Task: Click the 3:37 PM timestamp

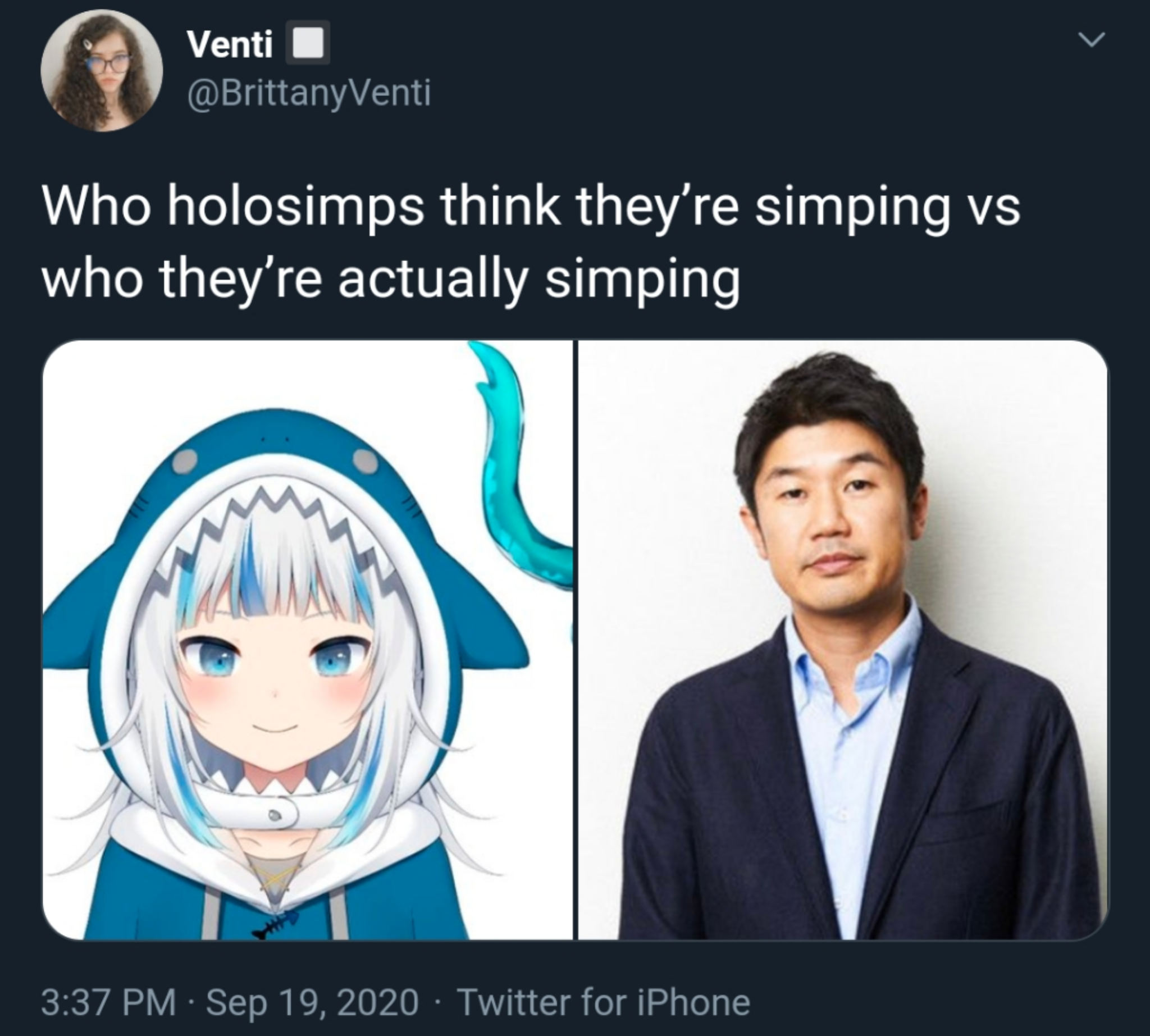Action: (x=108, y=1002)
